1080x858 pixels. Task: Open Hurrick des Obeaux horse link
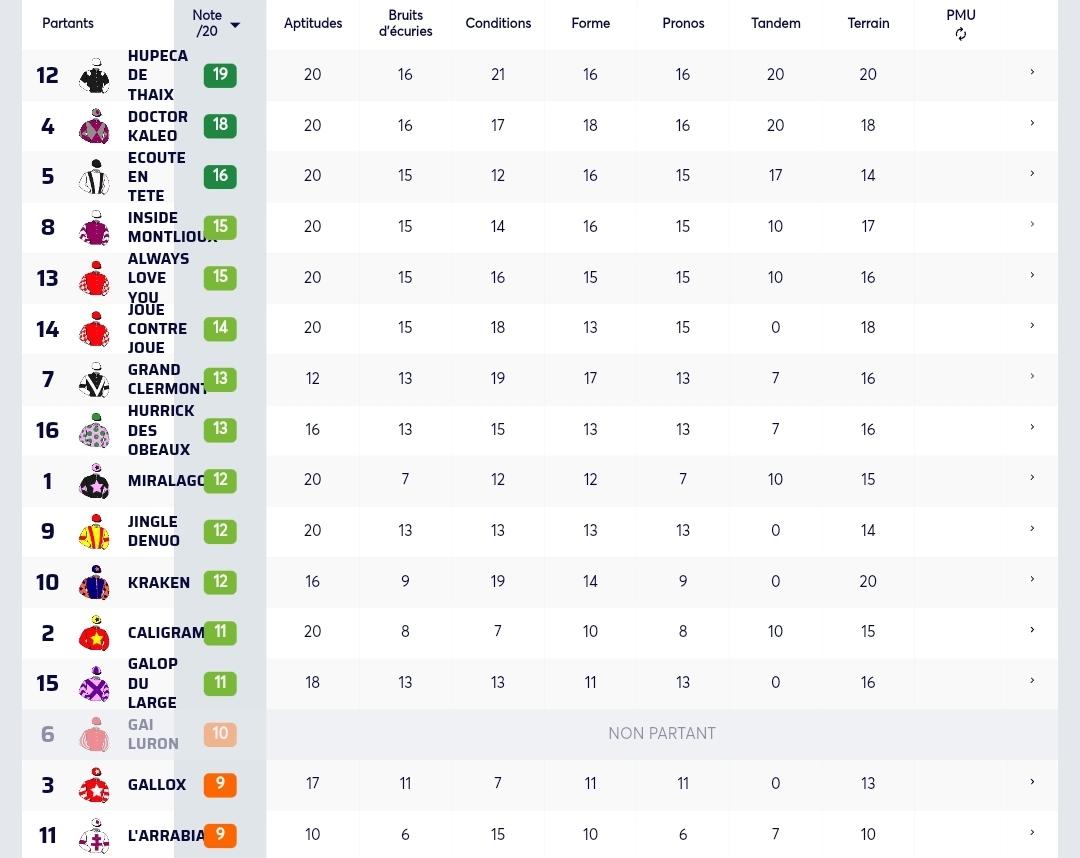[161, 430]
